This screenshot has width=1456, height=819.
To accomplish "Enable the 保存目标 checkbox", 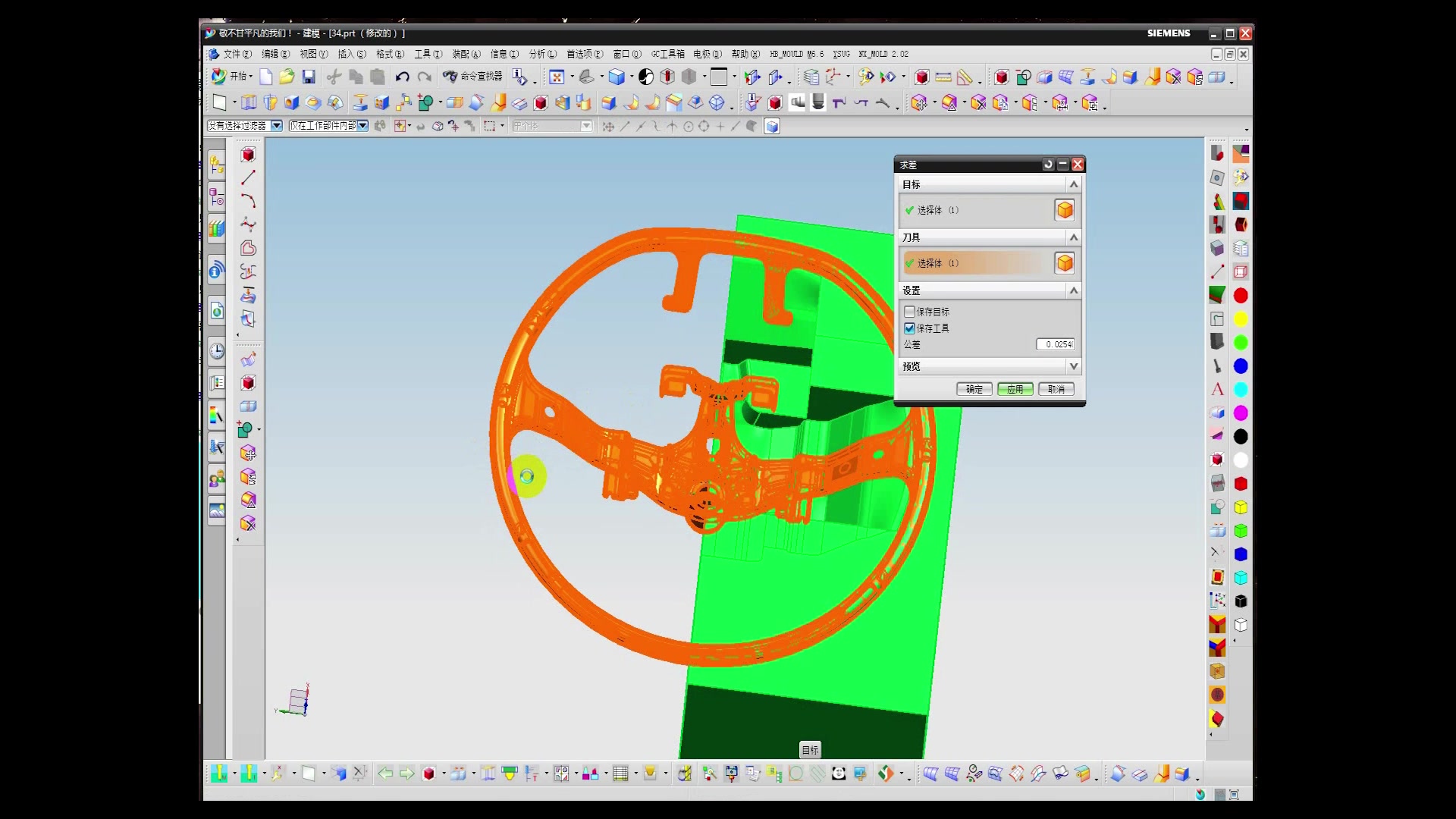I will pyautogui.click(x=910, y=312).
